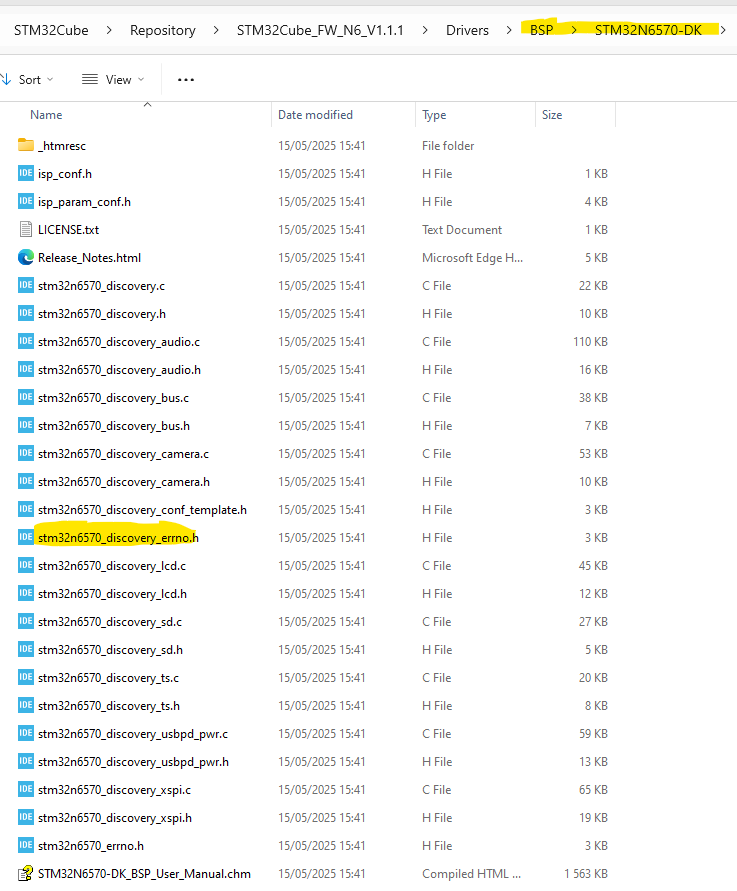The image size is (737, 891).
Task: Open the See more ellipsis menu
Action: coord(186,80)
